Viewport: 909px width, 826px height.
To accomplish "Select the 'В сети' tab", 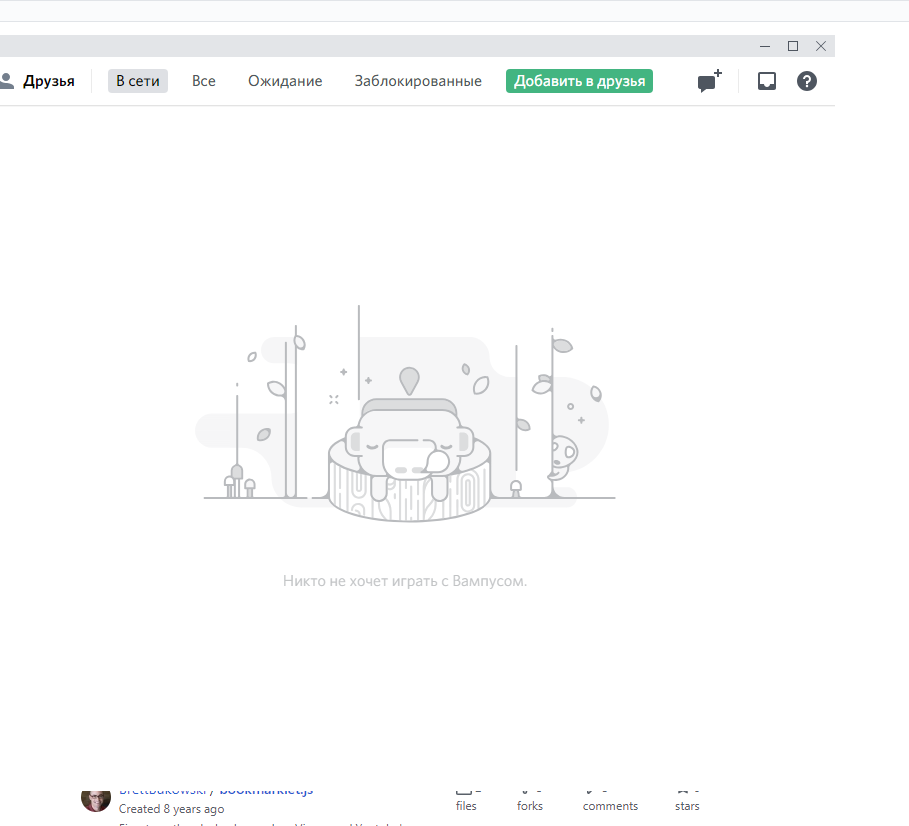I will coord(138,81).
